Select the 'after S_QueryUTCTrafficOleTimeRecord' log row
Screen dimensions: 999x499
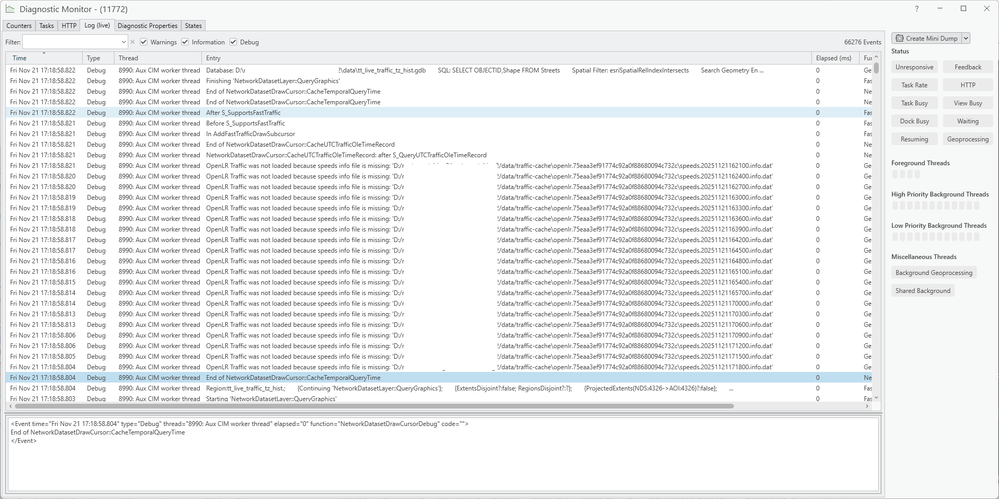coord(438,155)
